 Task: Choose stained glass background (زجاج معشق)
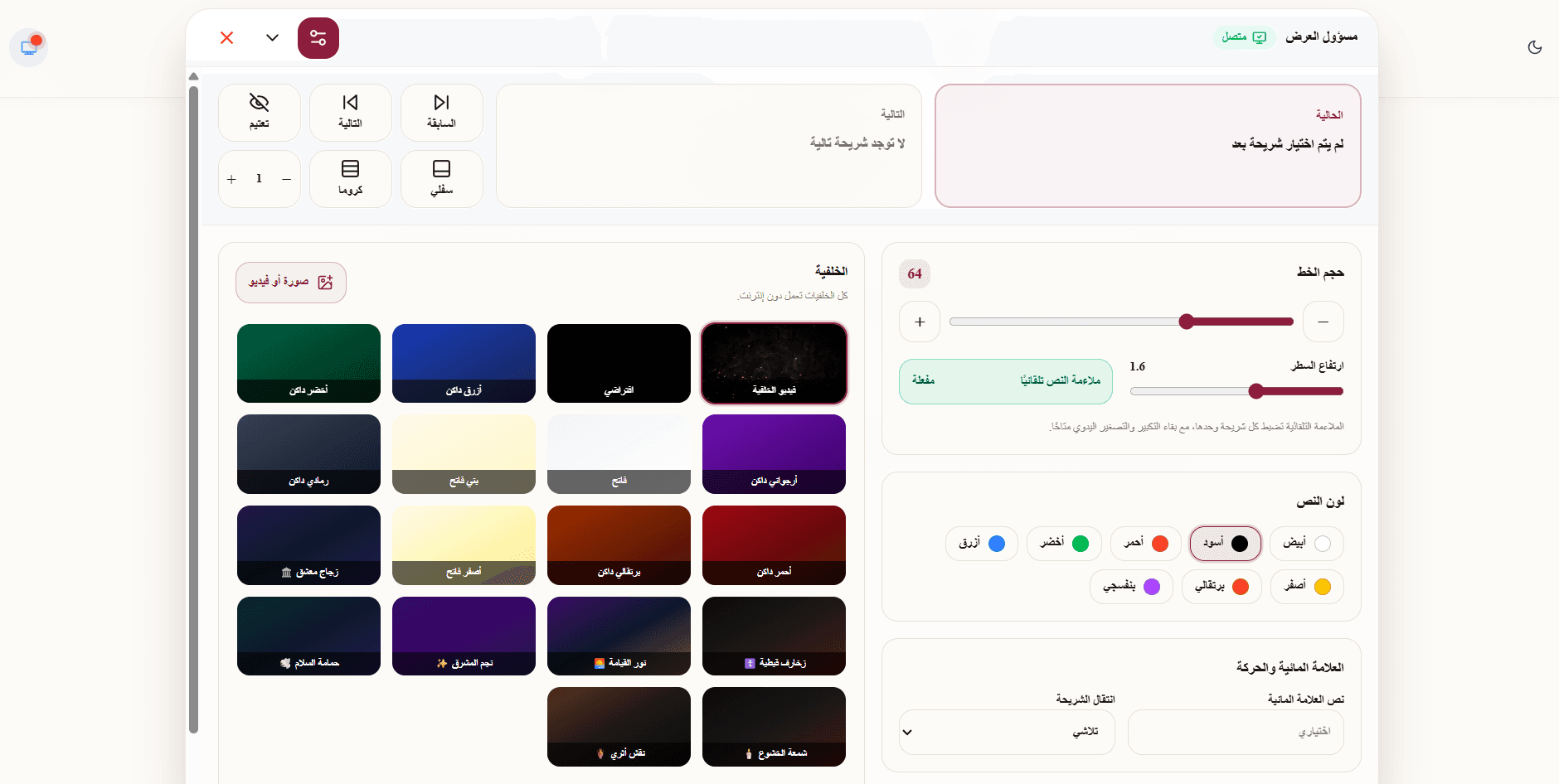tap(308, 545)
